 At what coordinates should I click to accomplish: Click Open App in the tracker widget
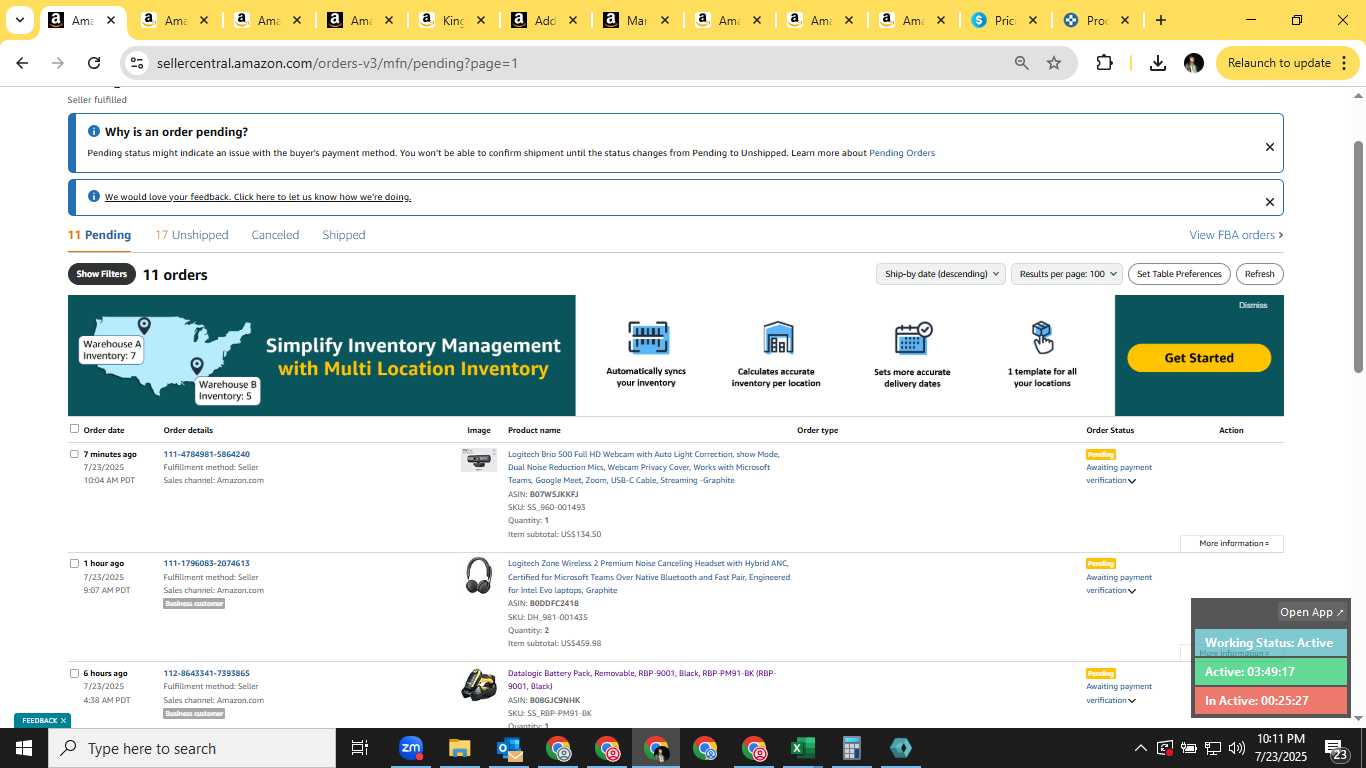point(1312,612)
